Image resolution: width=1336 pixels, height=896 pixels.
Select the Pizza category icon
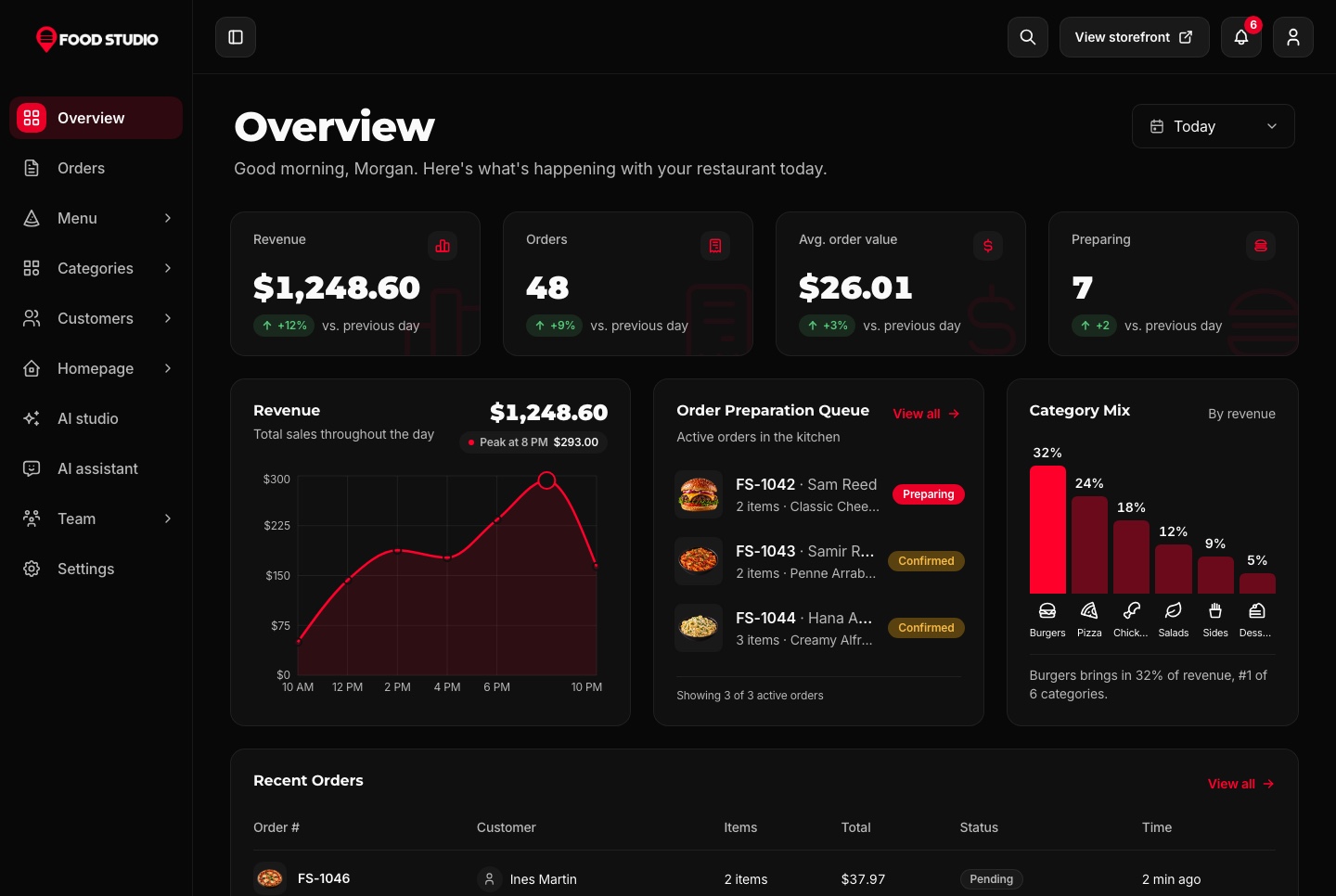(x=1089, y=610)
